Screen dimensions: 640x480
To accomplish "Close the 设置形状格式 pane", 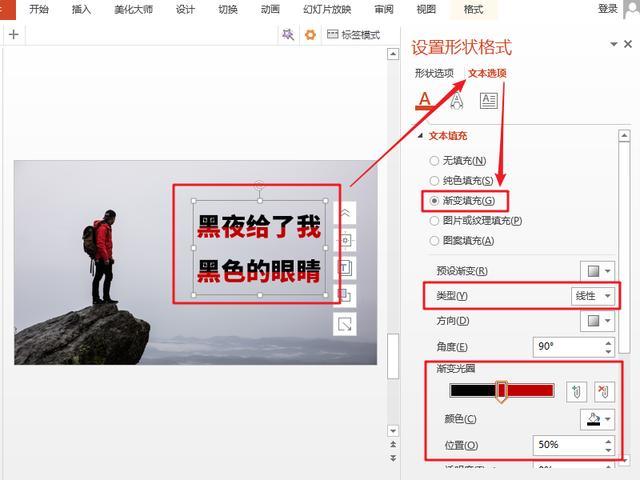I will [628, 44].
